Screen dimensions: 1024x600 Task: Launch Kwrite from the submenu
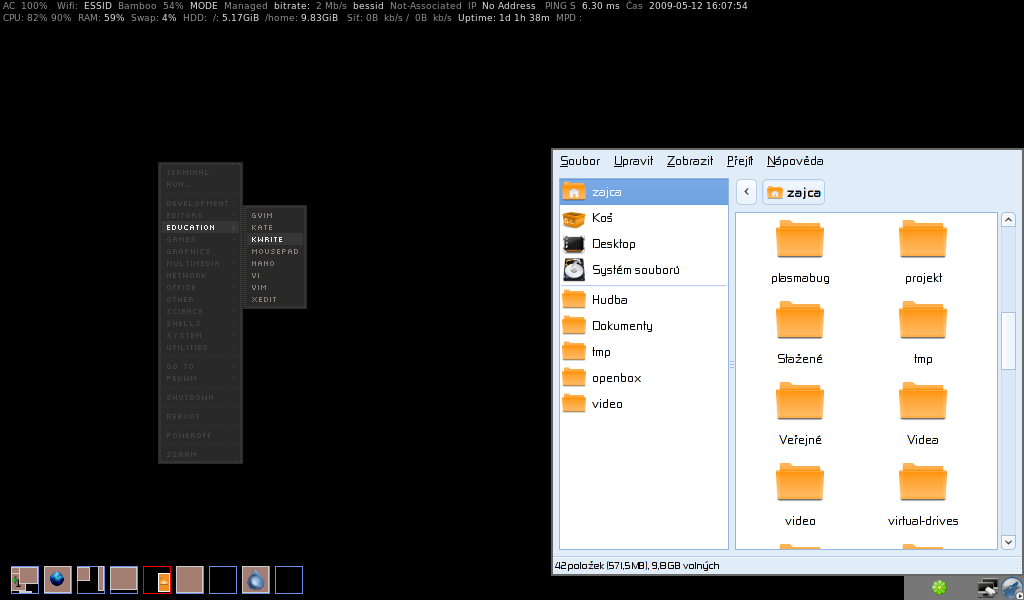click(275, 240)
